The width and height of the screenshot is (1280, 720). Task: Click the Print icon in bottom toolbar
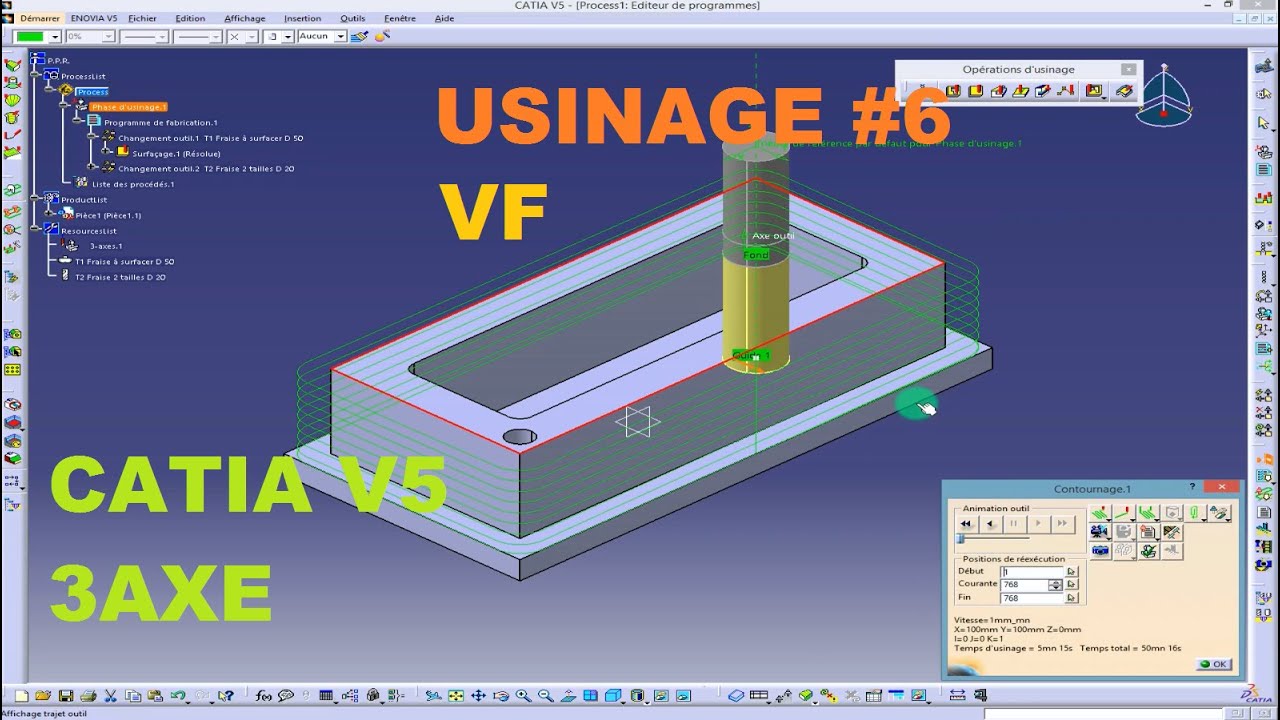pyautogui.click(x=88, y=696)
